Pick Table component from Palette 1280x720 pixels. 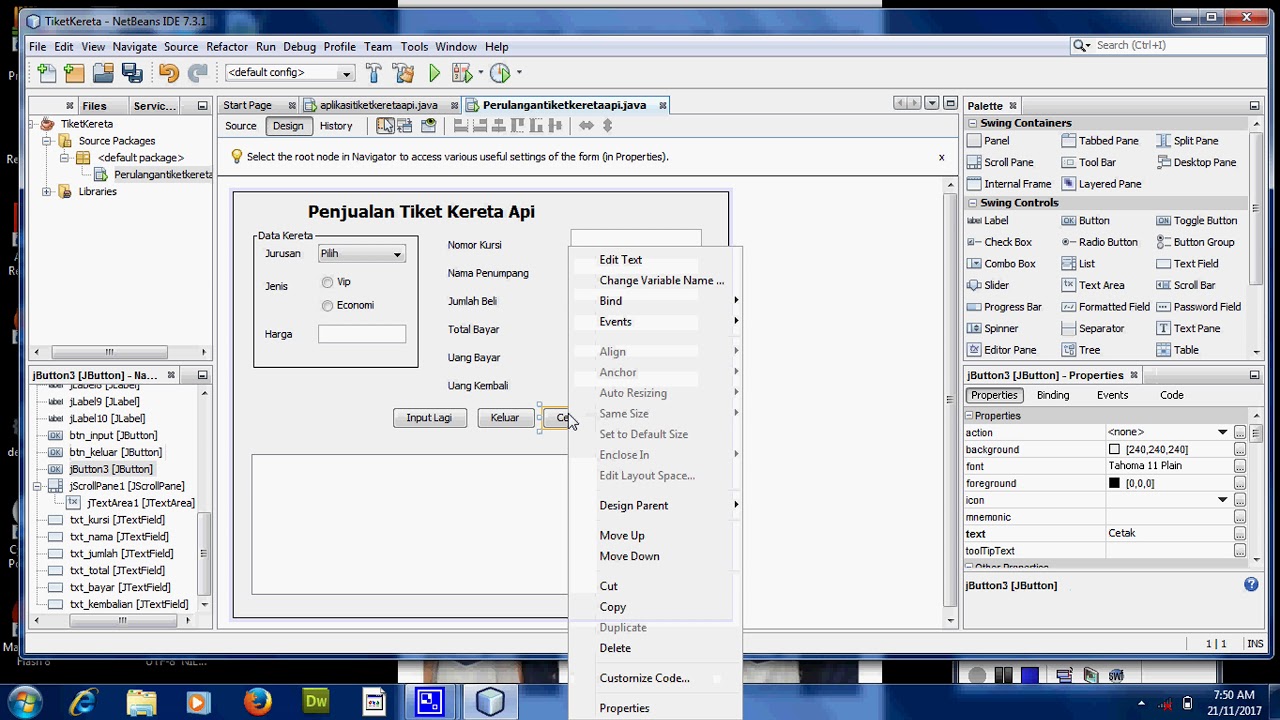point(1178,350)
